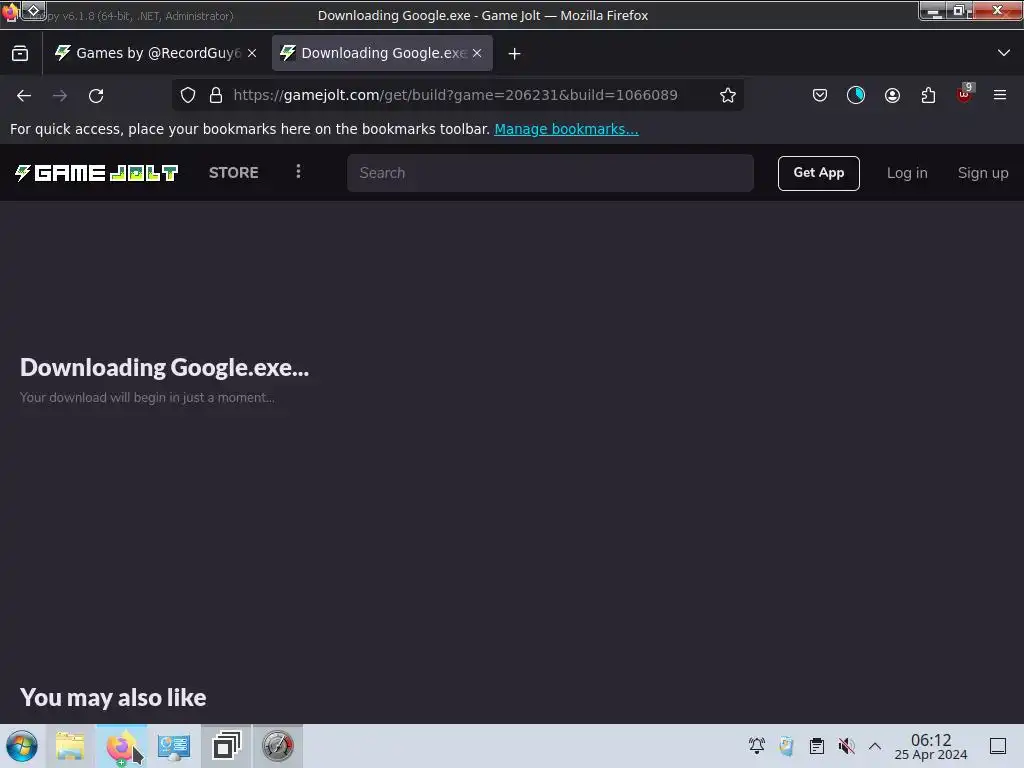
Task: Click the Get App button
Action: click(818, 173)
